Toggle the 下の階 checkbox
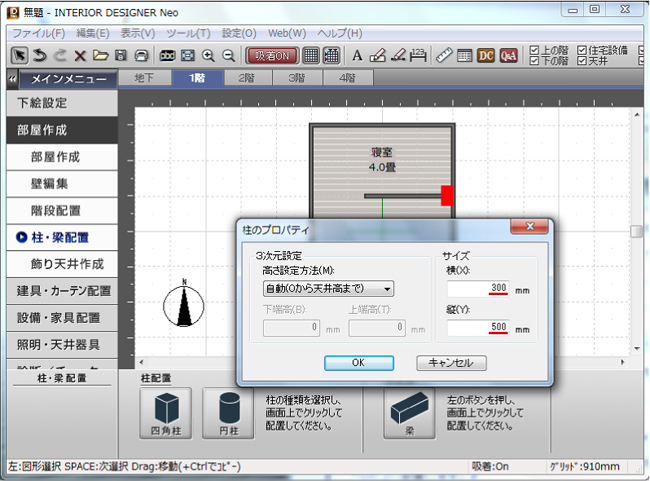 click(x=534, y=61)
